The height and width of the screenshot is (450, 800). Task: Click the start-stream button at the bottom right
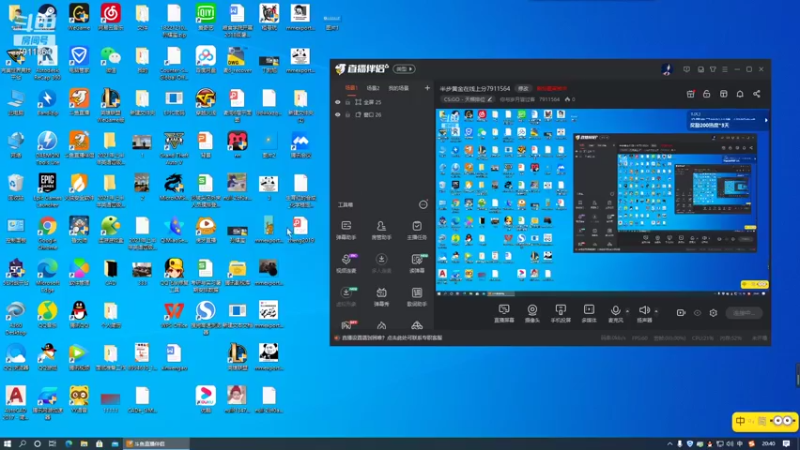click(744, 313)
